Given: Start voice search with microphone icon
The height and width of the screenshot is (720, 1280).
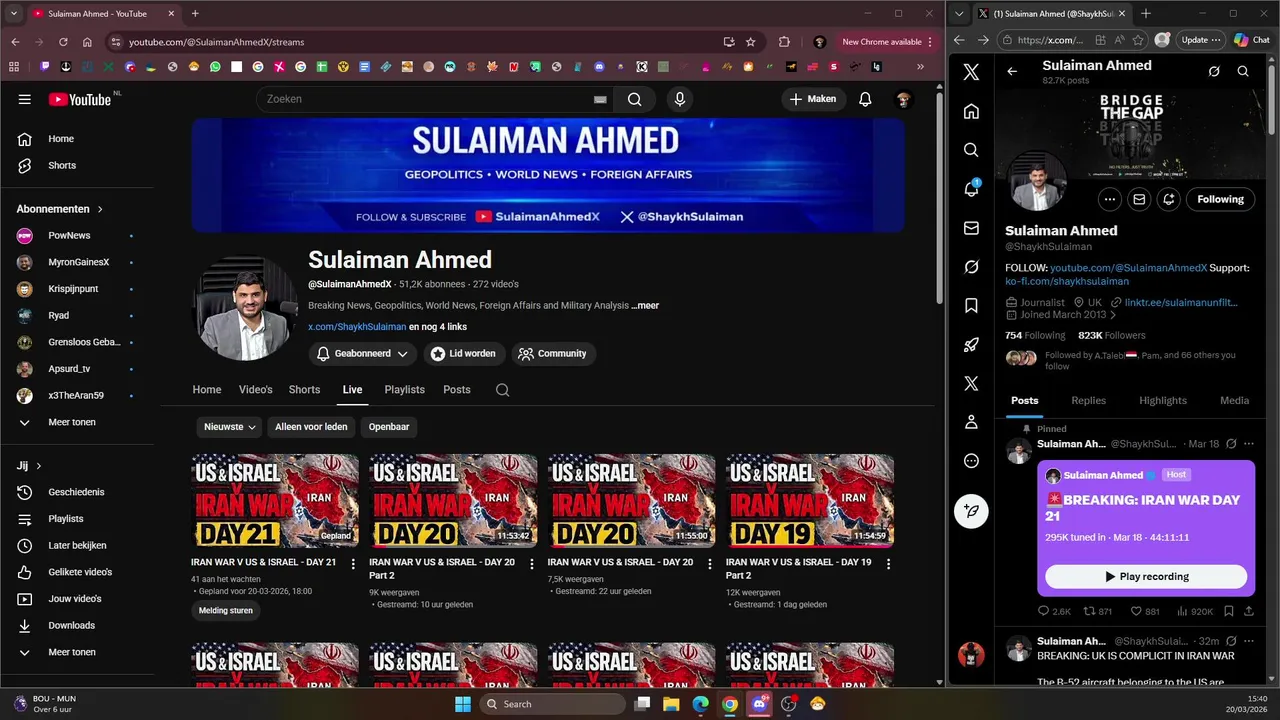Looking at the screenshot, I should (680, 99).
